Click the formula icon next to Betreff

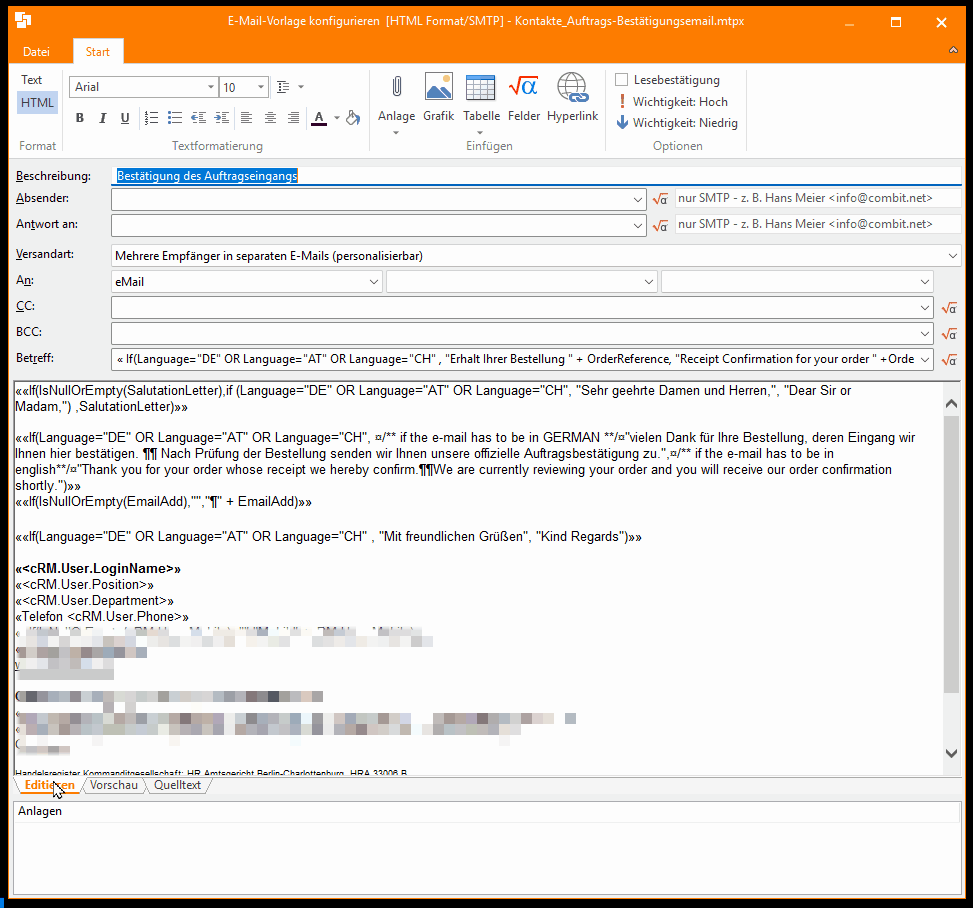tap(949, 360)
